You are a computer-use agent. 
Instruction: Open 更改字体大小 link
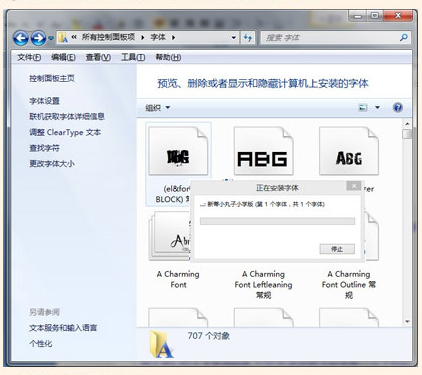click(52, 163)
